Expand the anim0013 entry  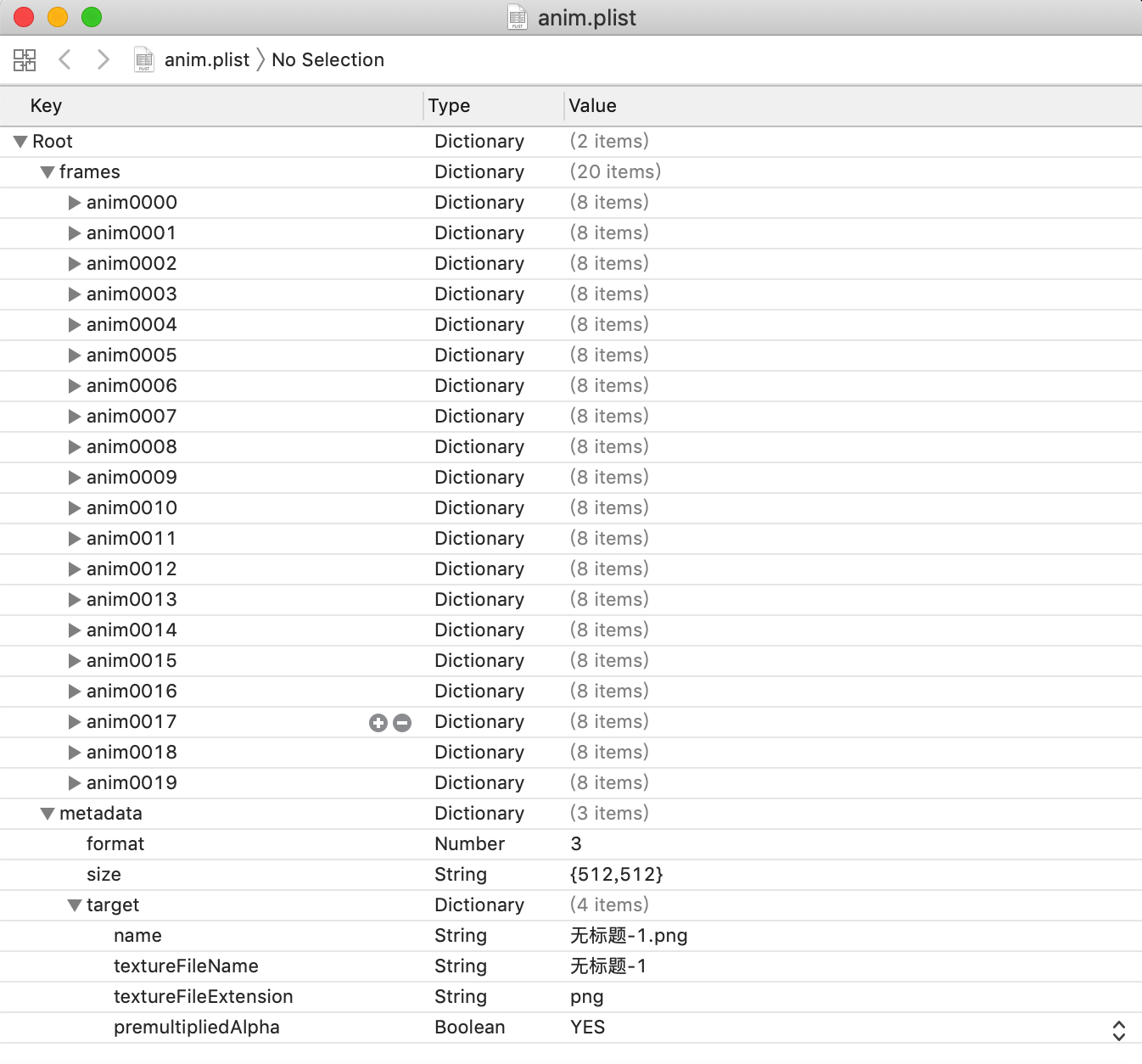tap(75, 600)
